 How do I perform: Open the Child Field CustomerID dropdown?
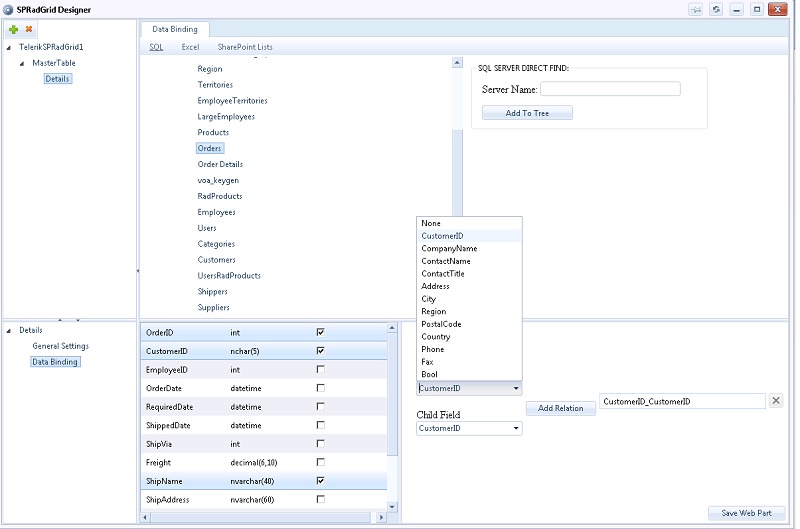(x=516, y=428)
